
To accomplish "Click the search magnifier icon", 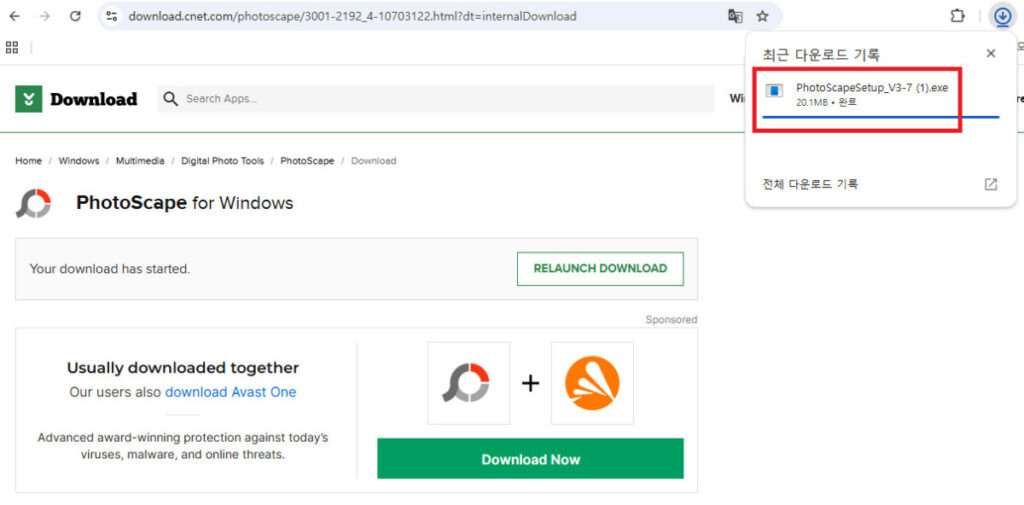I will [170, 99].
